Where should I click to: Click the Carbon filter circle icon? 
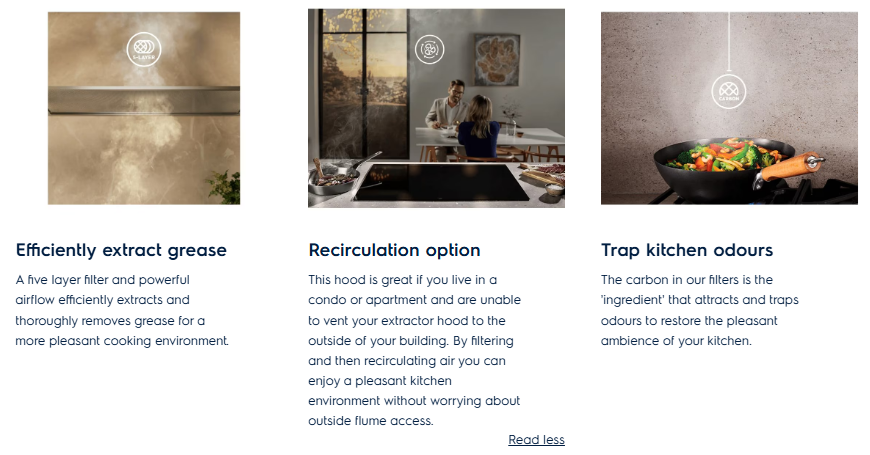coord(729,91)
